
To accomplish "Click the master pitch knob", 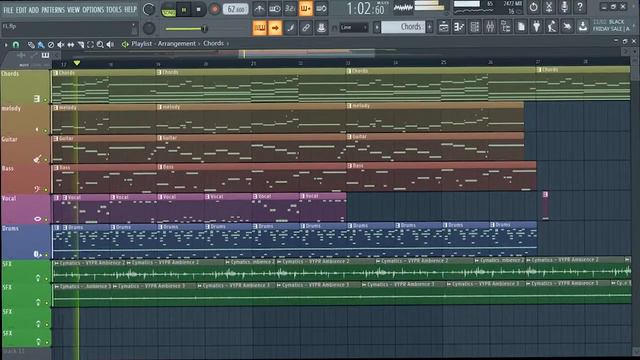I will [x=149, y=28].
